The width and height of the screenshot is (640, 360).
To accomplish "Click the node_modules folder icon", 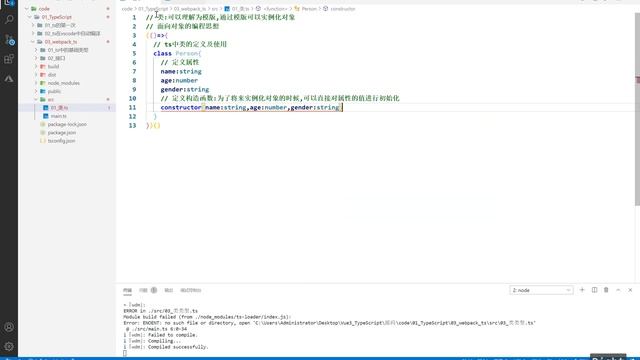I will (43, 83).
